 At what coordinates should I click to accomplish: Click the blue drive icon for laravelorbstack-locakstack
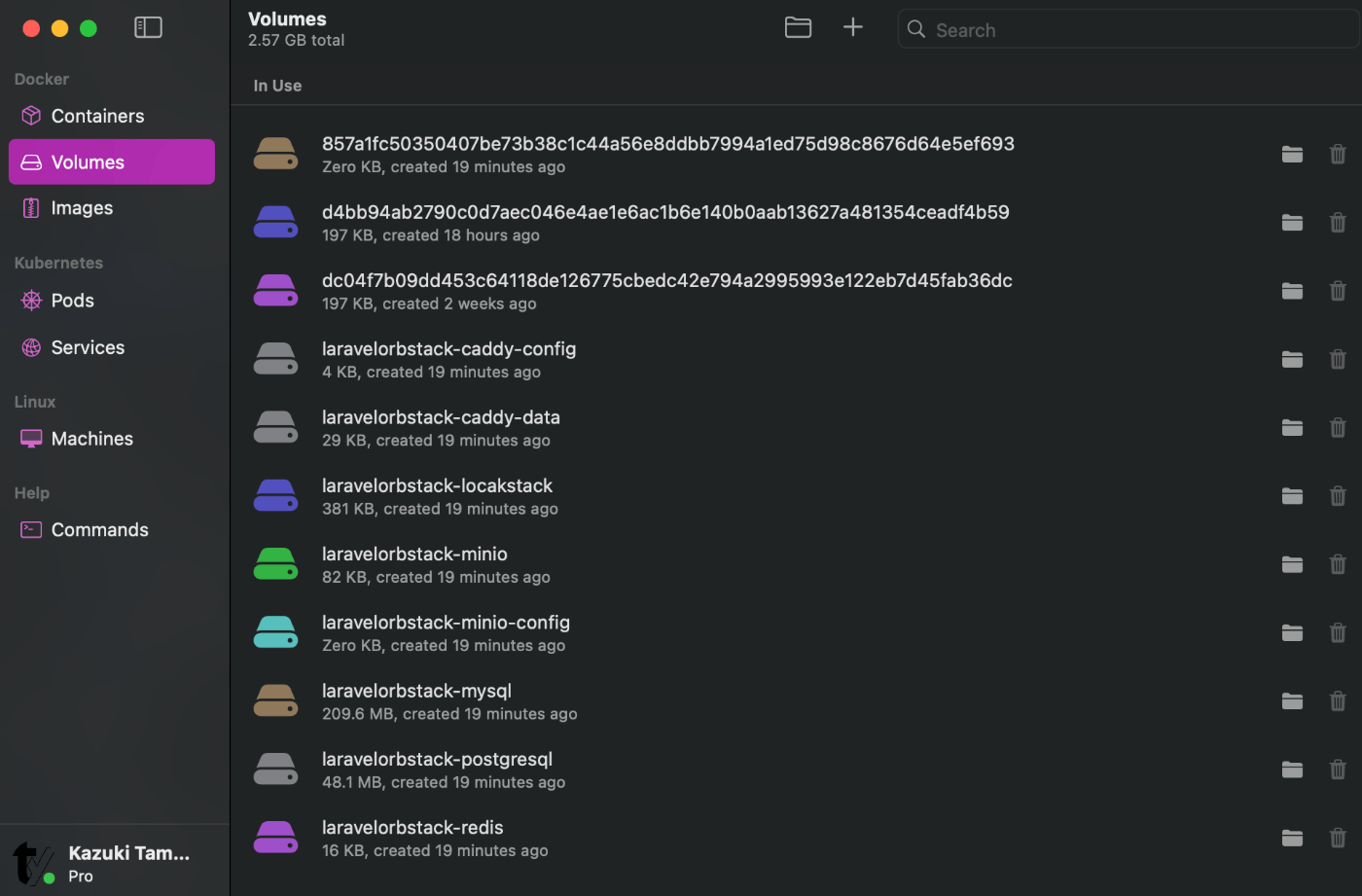click(x=276, y=496)
